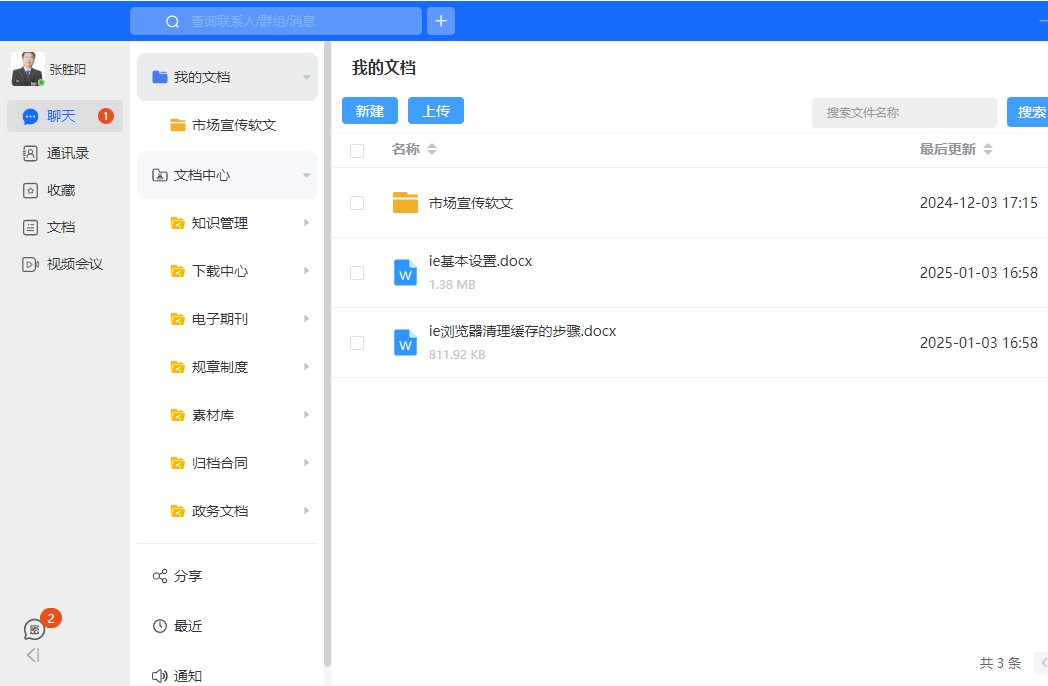Open the ie基本设置.docx Word file icon
Image resolution: width=1048 pixels, height=686 pixels.
405,272
